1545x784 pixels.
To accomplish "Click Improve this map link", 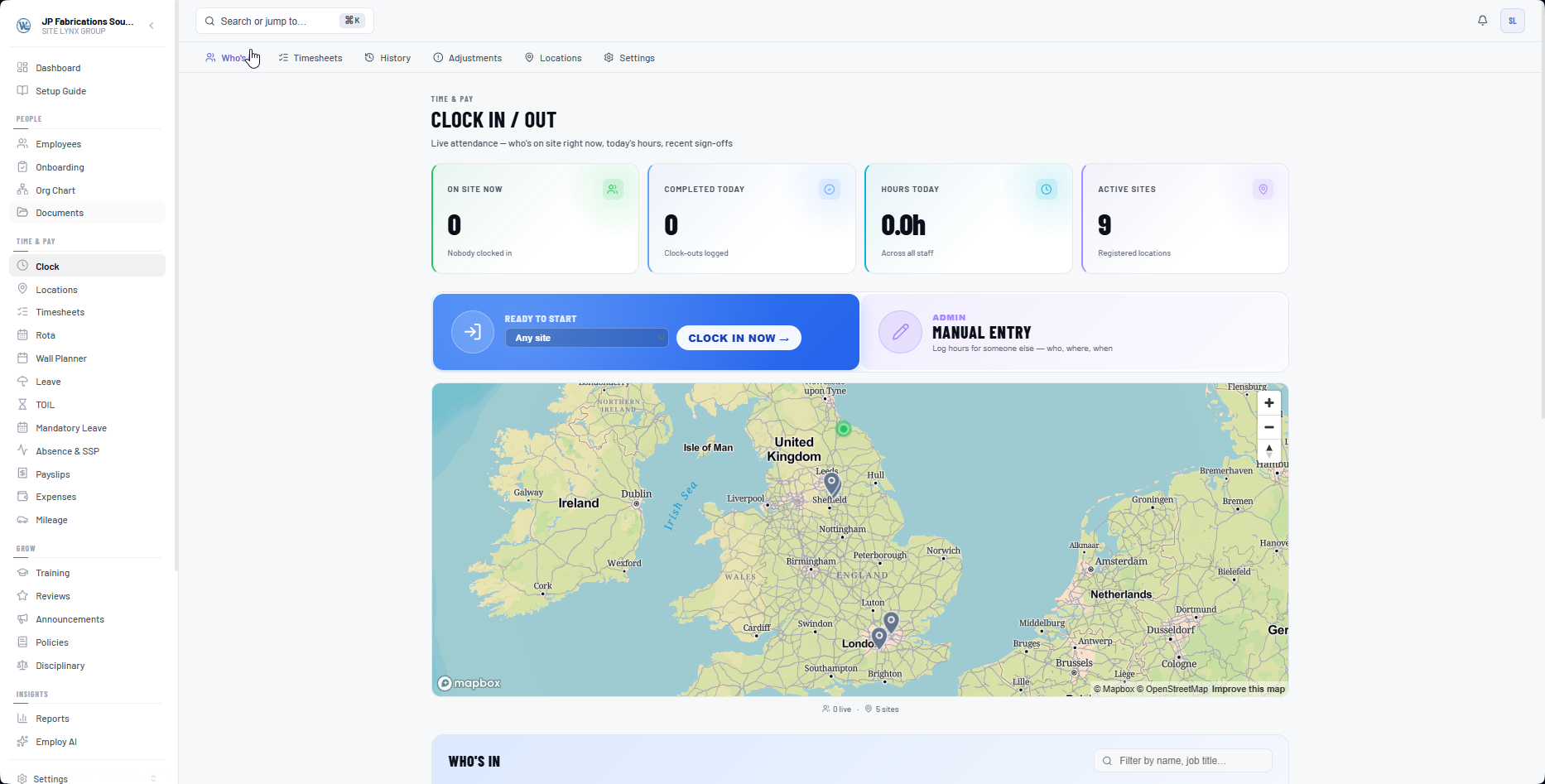I will tap(1248, 689).
